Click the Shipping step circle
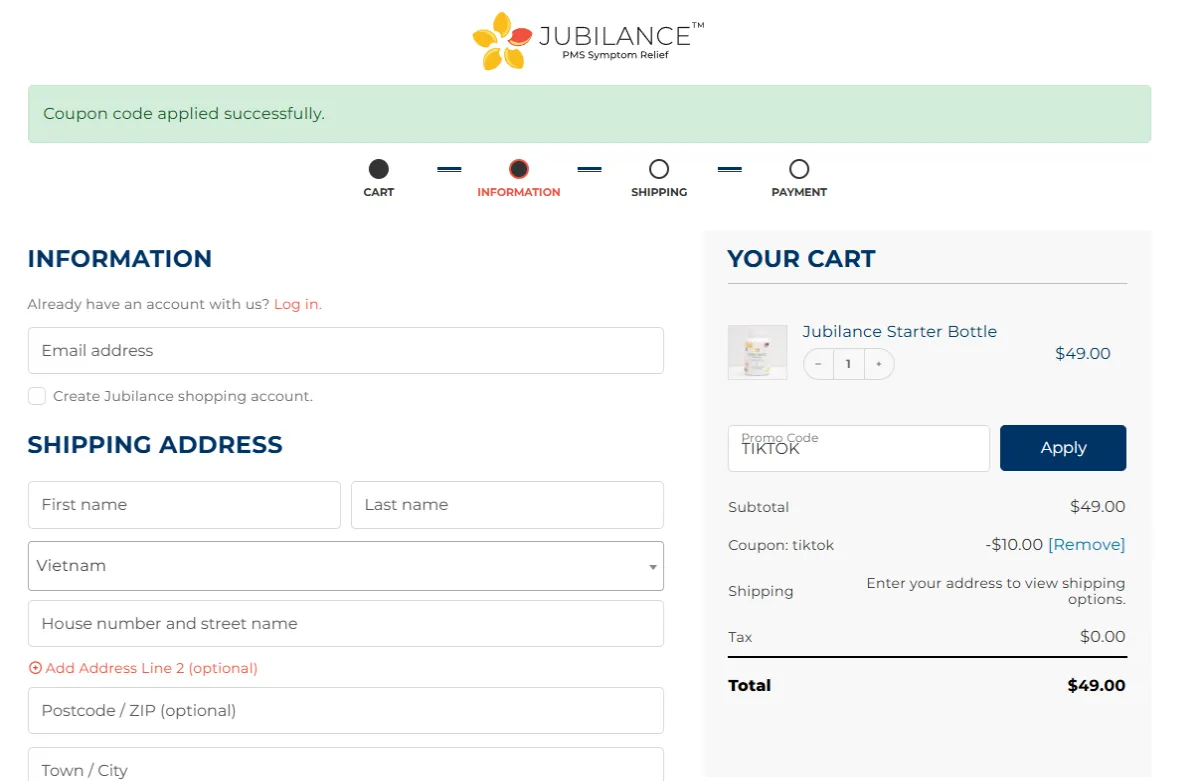Viewport: 1200px width, 781px height. point(658,169)
